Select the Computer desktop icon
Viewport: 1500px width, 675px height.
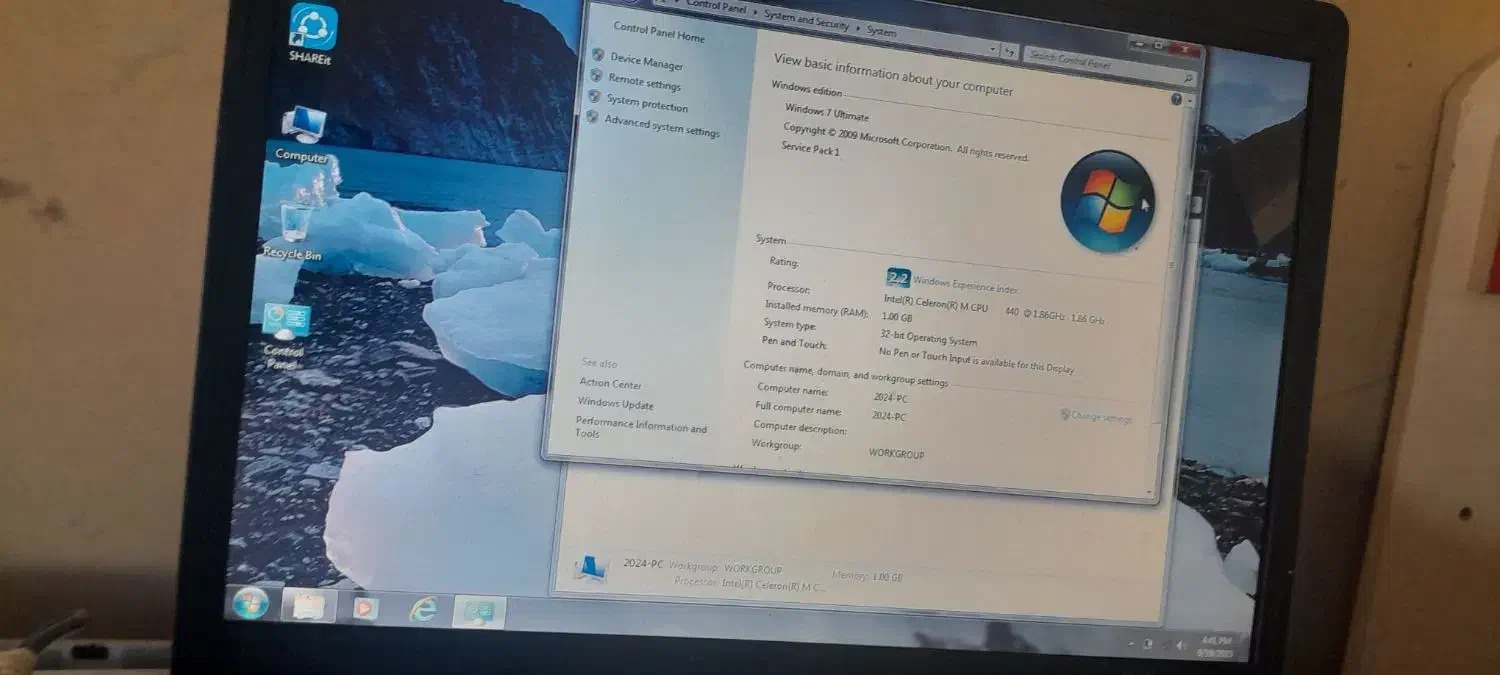click(303, 132)
